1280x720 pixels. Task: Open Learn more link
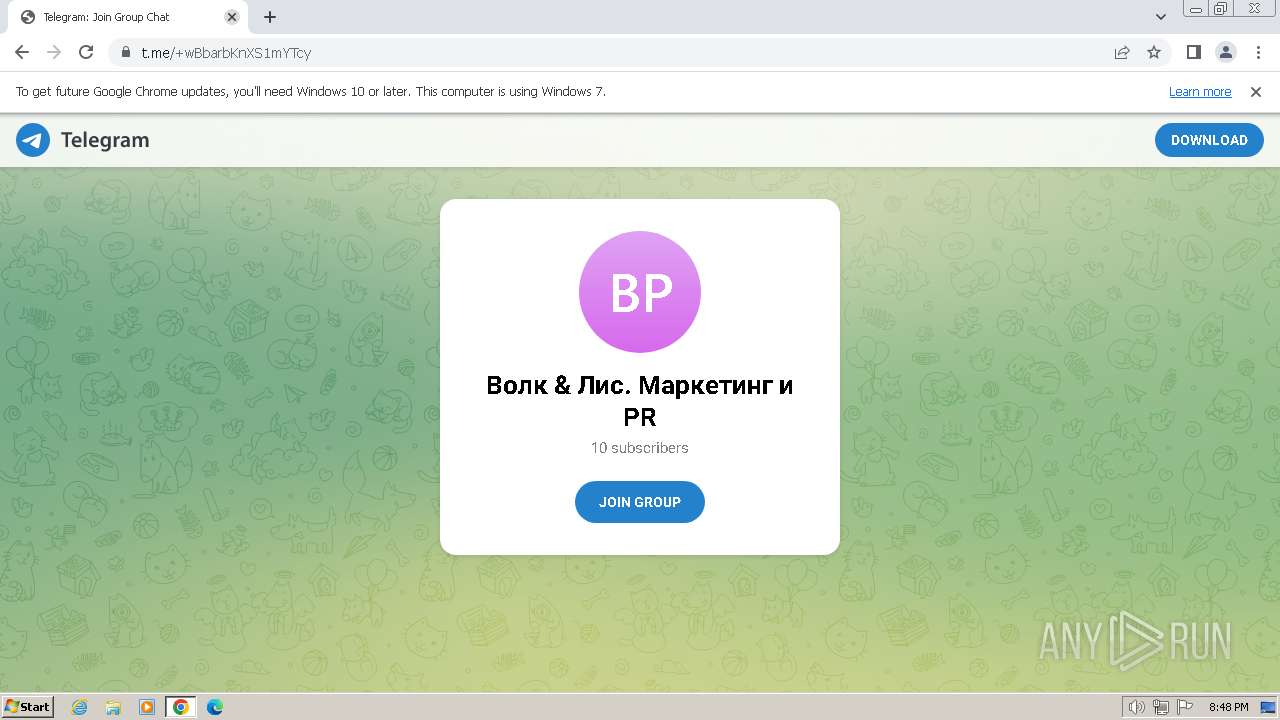coord(1200,92)
